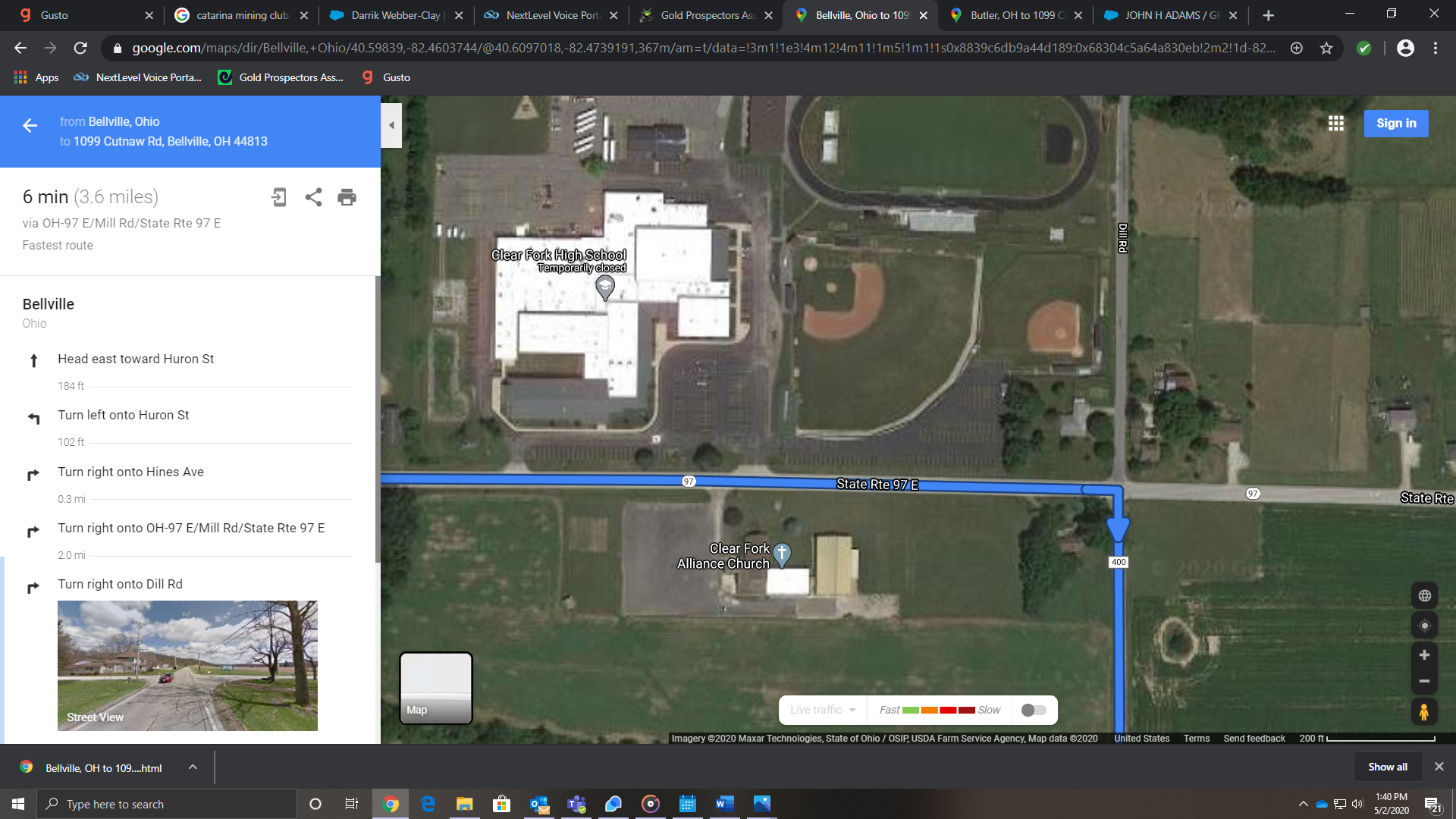
Task: Open the Send feedback link
Action: click(x=1254, y=739)
